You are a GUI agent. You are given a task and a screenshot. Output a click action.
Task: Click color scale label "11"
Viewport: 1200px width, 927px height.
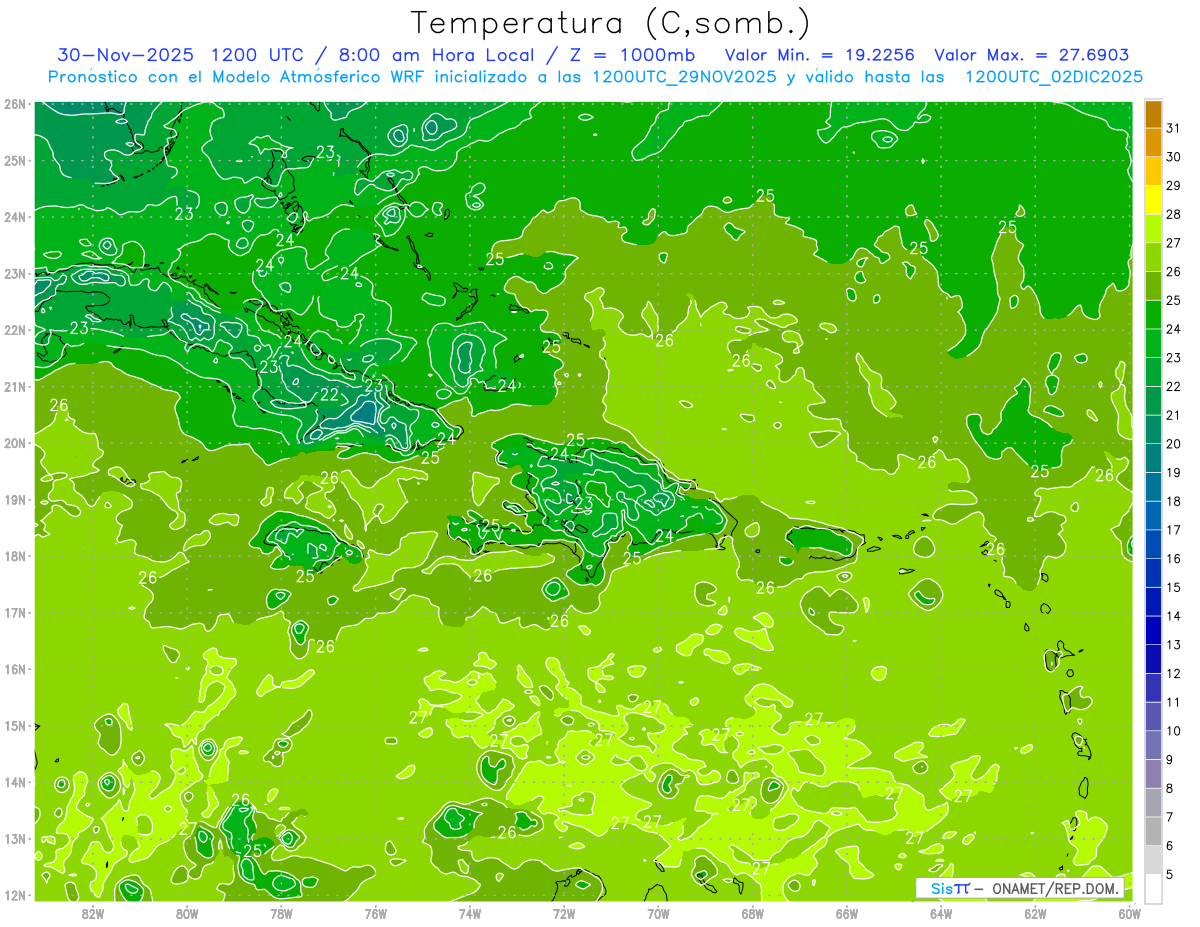(x=1173, y=702)
